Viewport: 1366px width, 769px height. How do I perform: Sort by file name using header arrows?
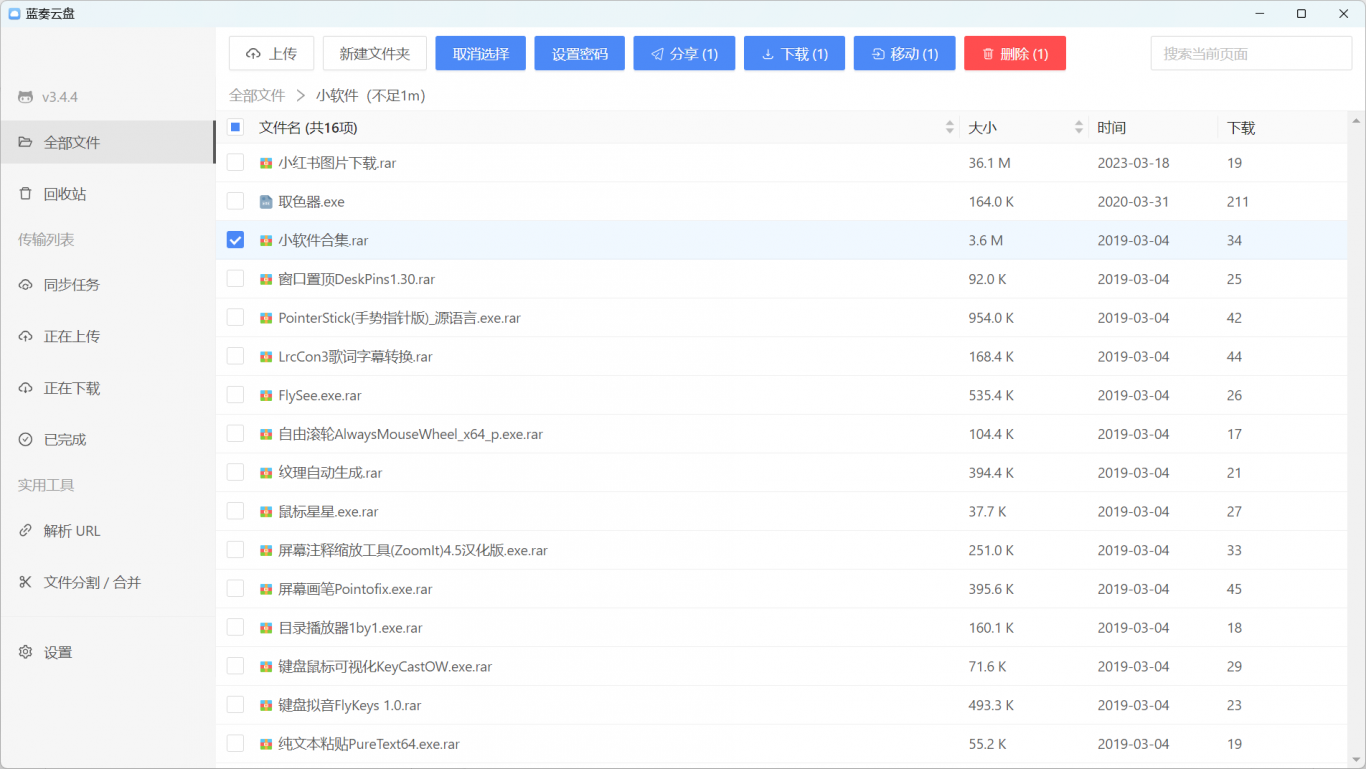tap(949, 128)
